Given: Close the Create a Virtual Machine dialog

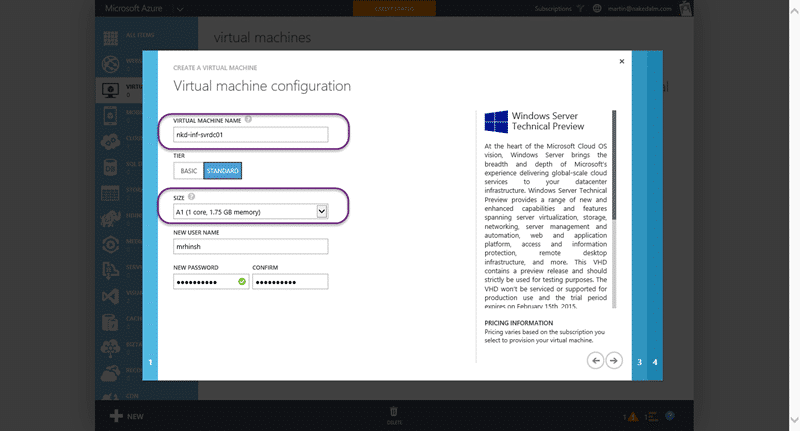Looking at the screenshot, I should pyautogui.click(x=621, y=61).
